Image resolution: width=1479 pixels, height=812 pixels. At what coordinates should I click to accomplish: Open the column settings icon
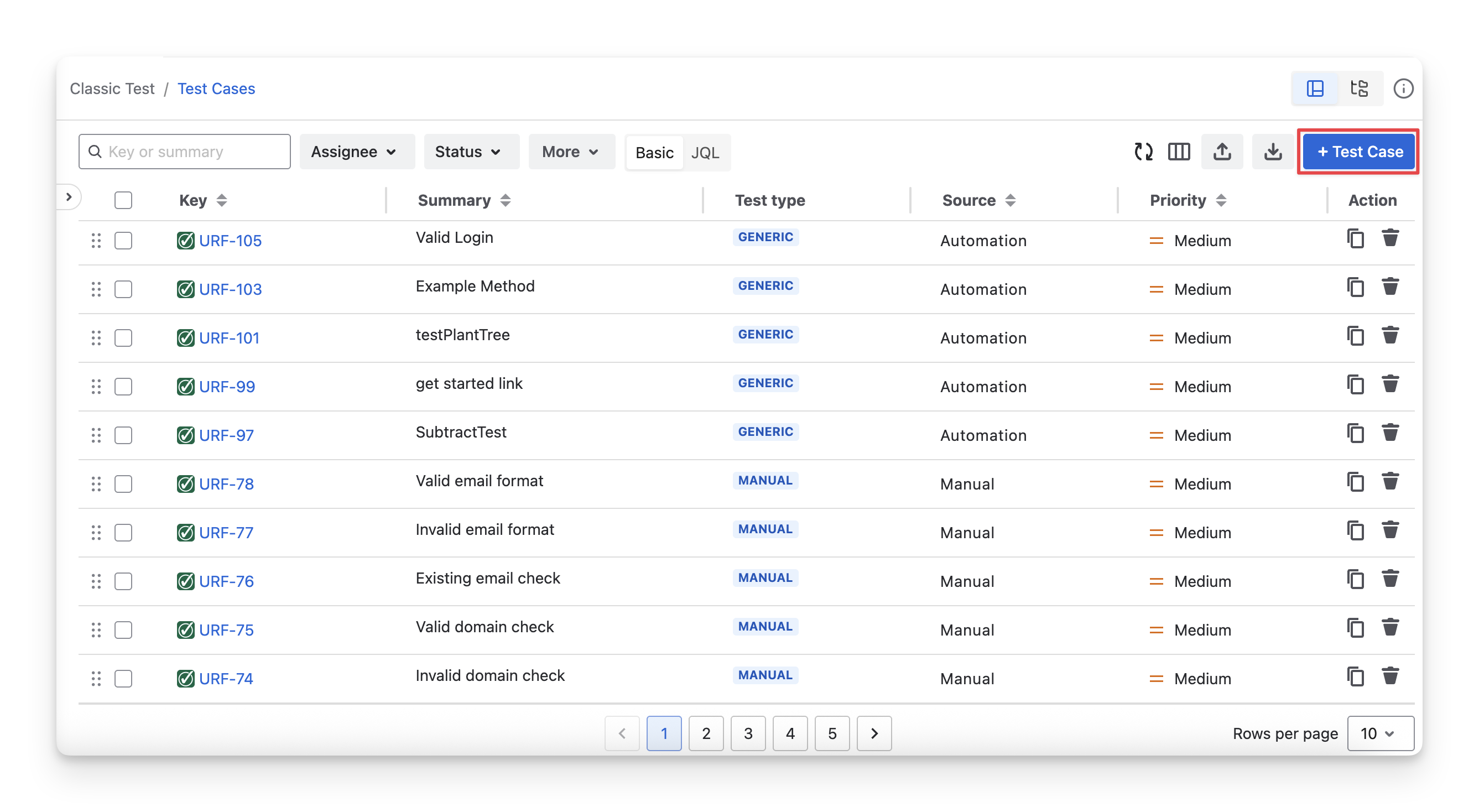(1179, 152)
